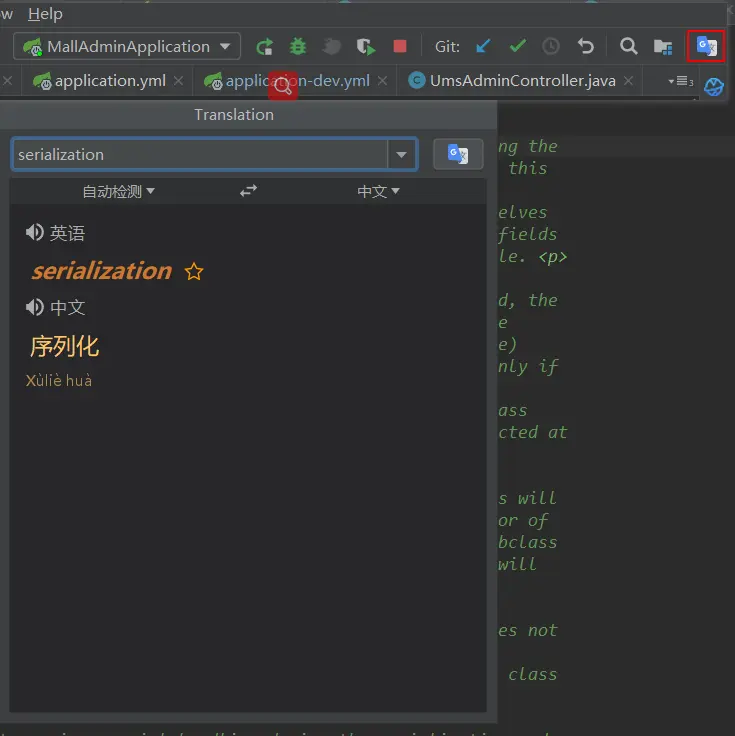Image resolution: width=735 pixels, height=736 pixels.
Task: Click the red Stop button
Action: [x=399, y=46]
